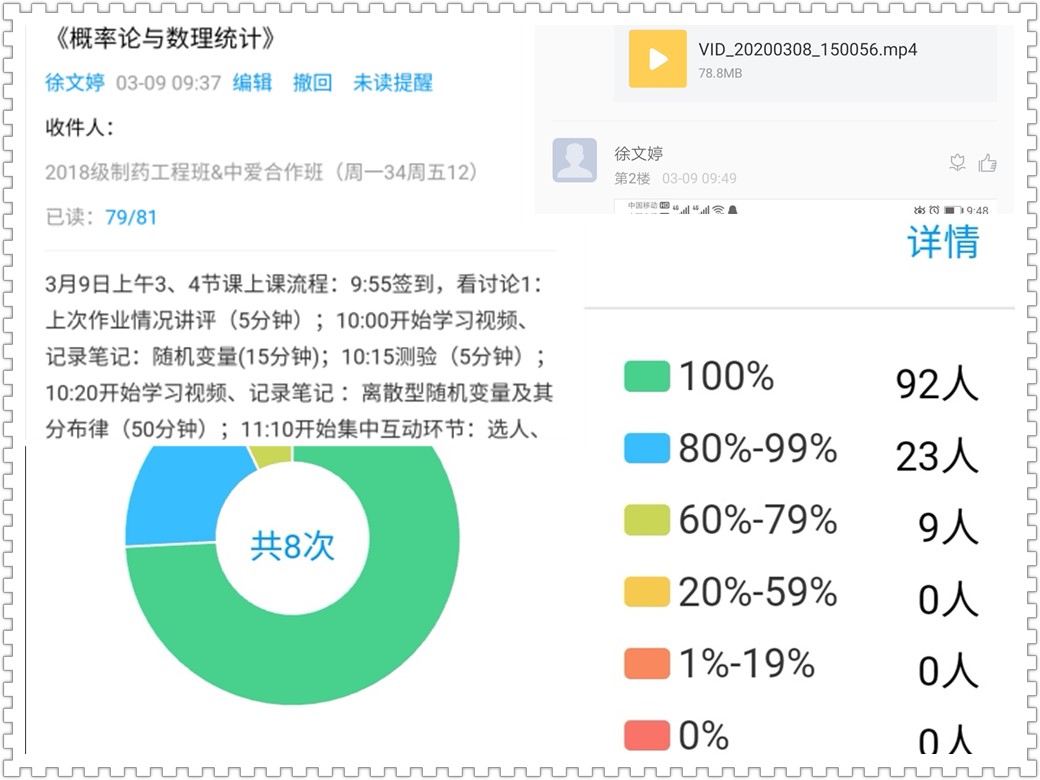Click 撤回 to recall the notice
This screenshot has height=780, width=1040.
(x=312, y=83)
